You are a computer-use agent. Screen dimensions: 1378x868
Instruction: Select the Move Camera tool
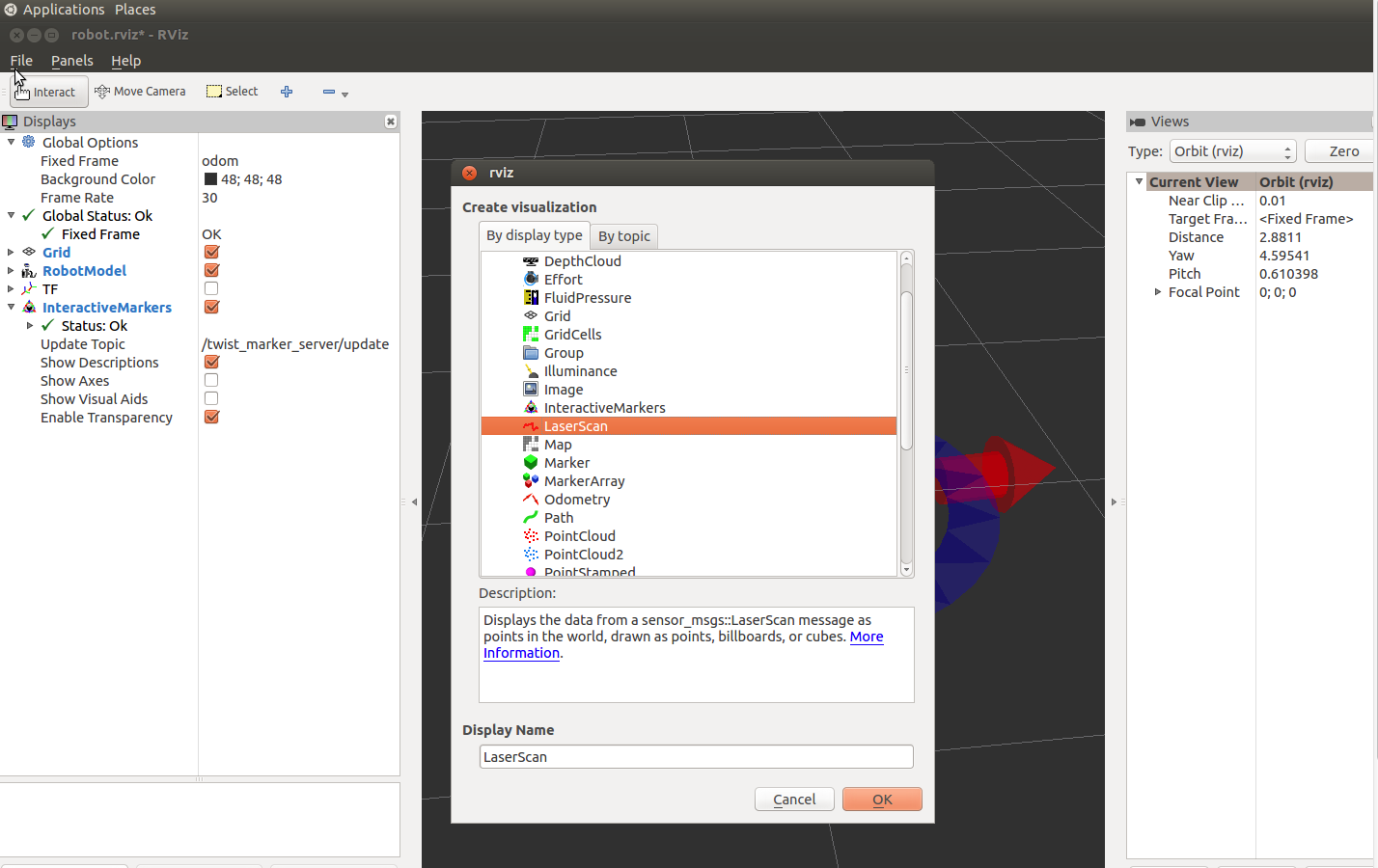click(141, 92)
